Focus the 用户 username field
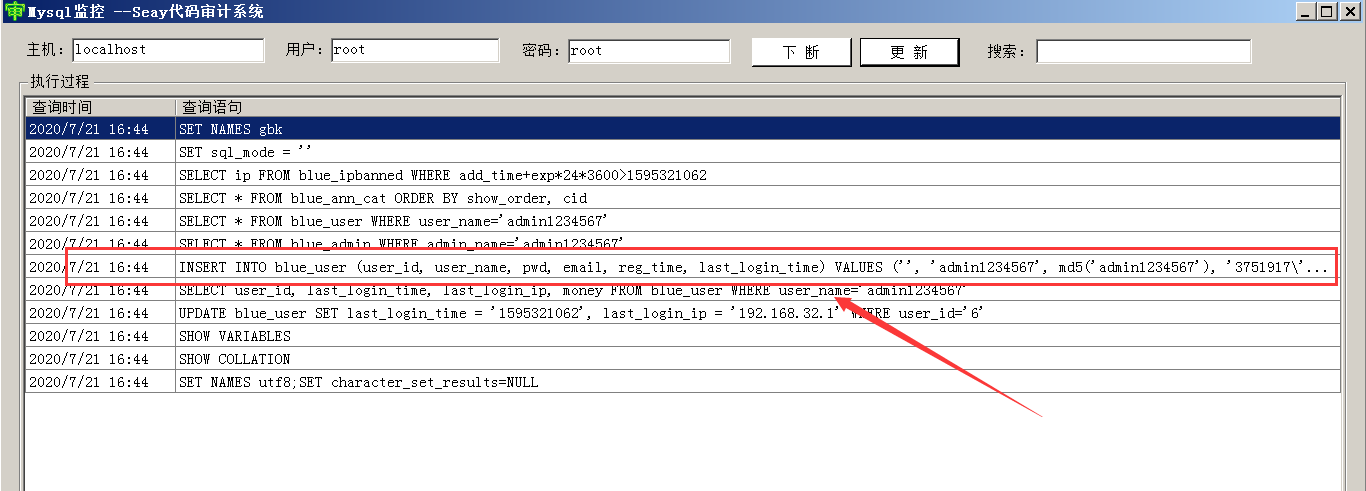 [x=414, y=50]
